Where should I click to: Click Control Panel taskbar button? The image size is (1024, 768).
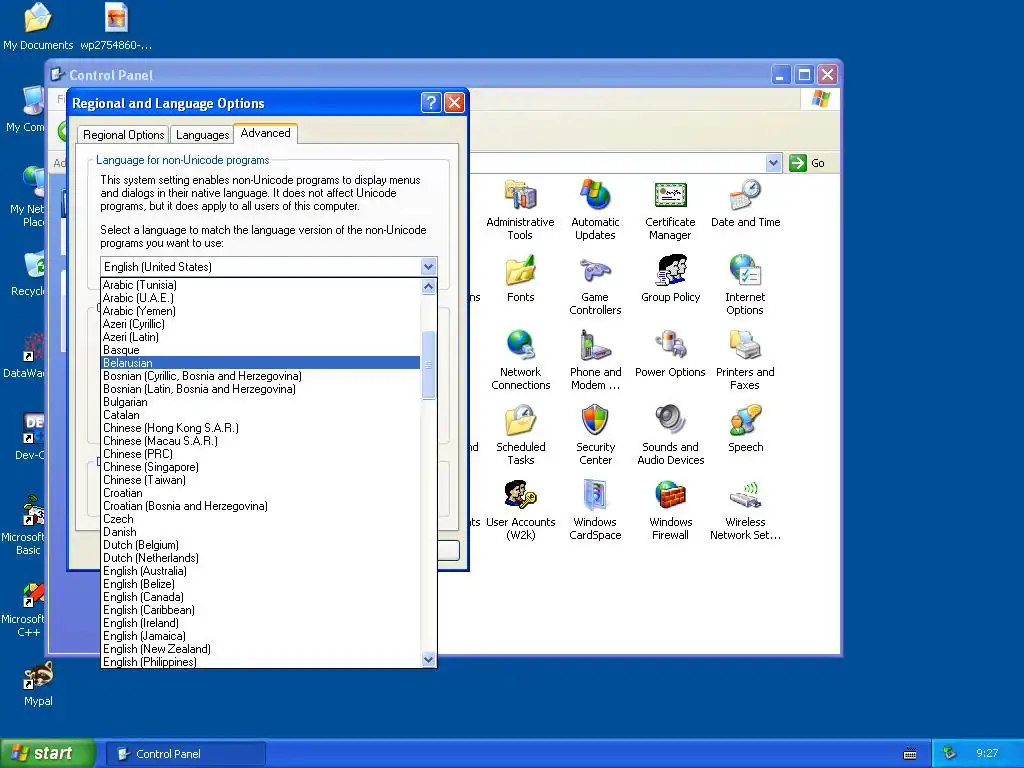tap(185, 754)
